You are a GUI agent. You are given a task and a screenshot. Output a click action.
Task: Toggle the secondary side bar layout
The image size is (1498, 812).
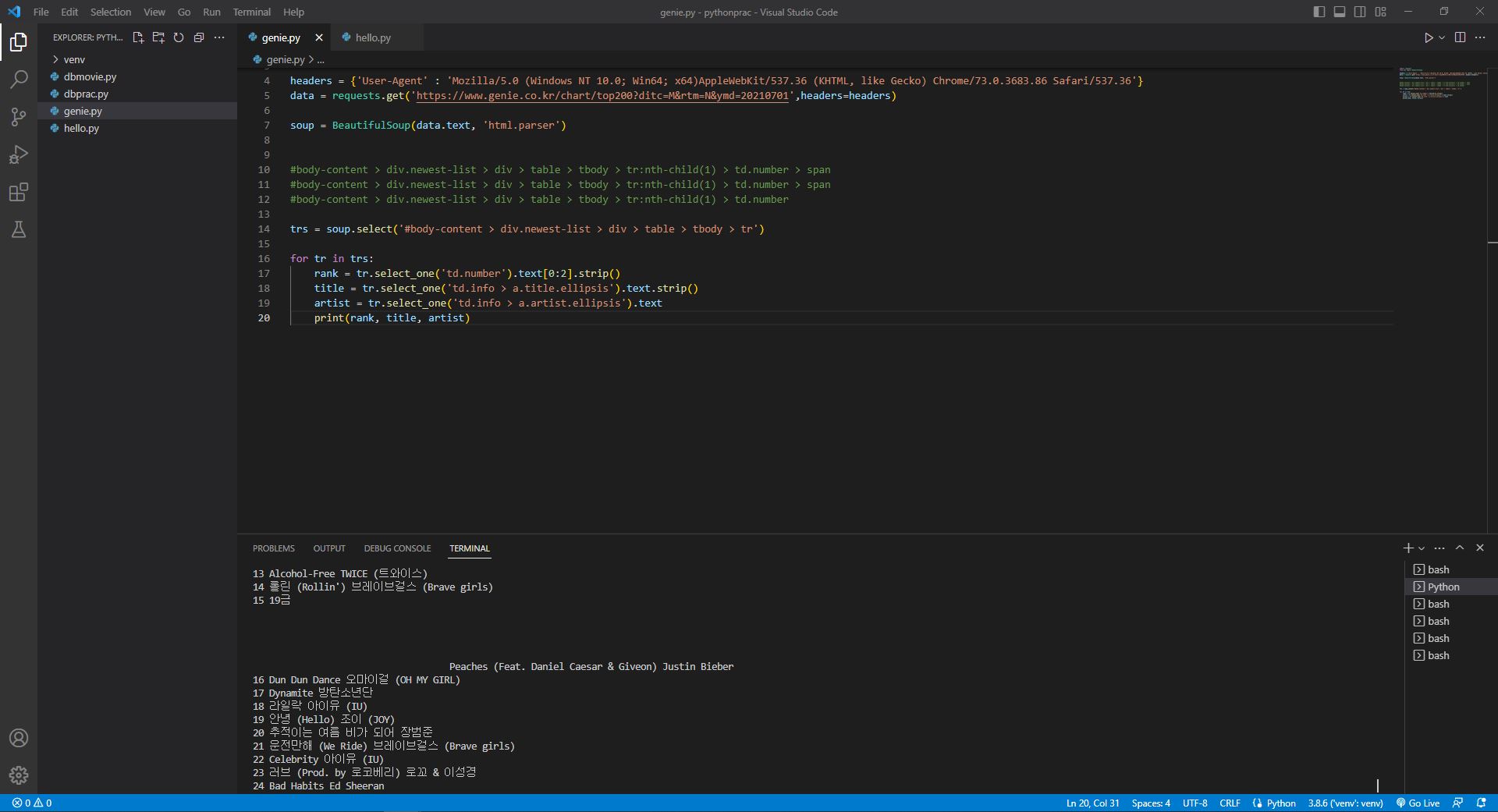pos(1360,12)
